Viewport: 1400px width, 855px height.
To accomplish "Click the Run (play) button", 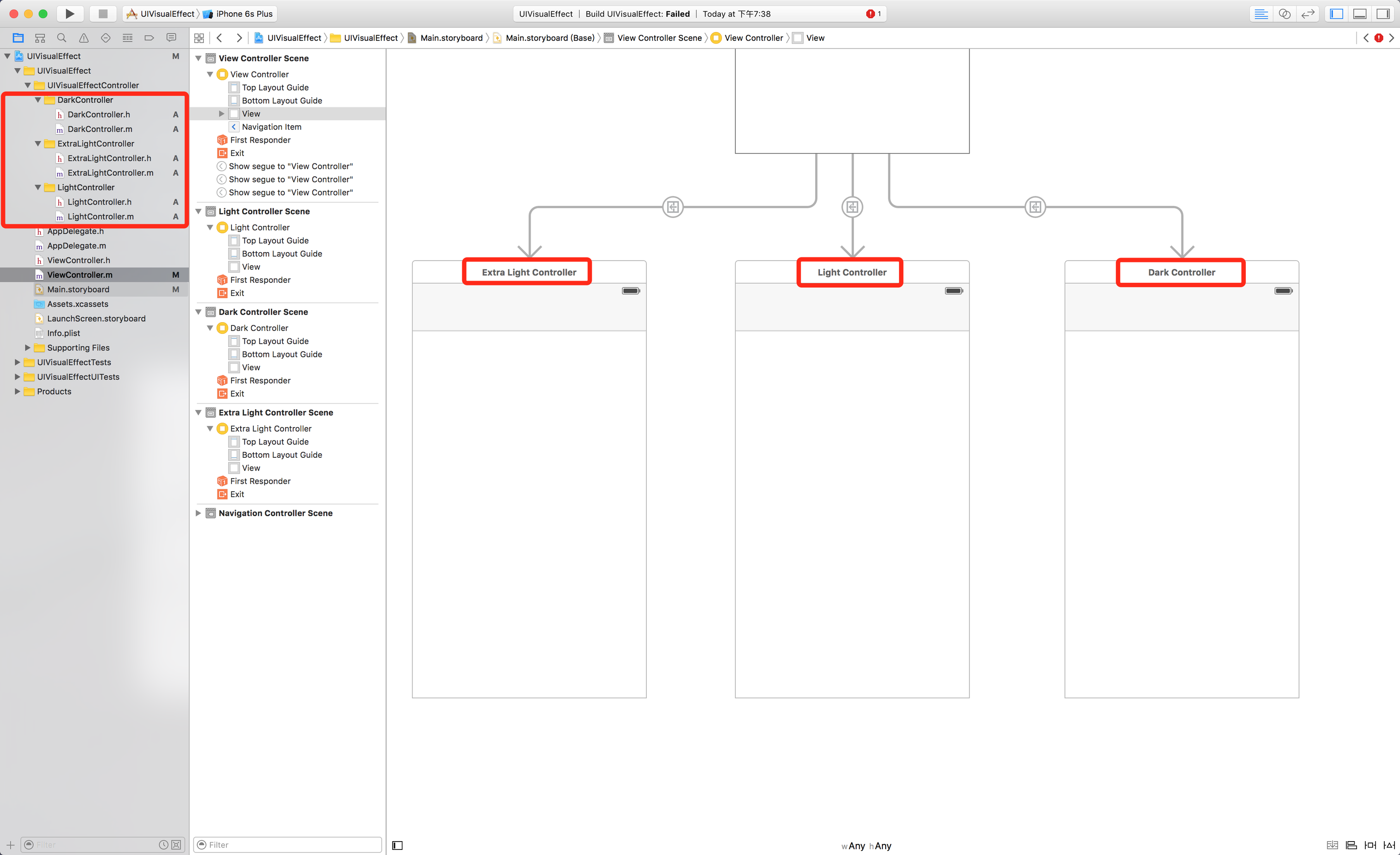I will (x=69, y=13).
